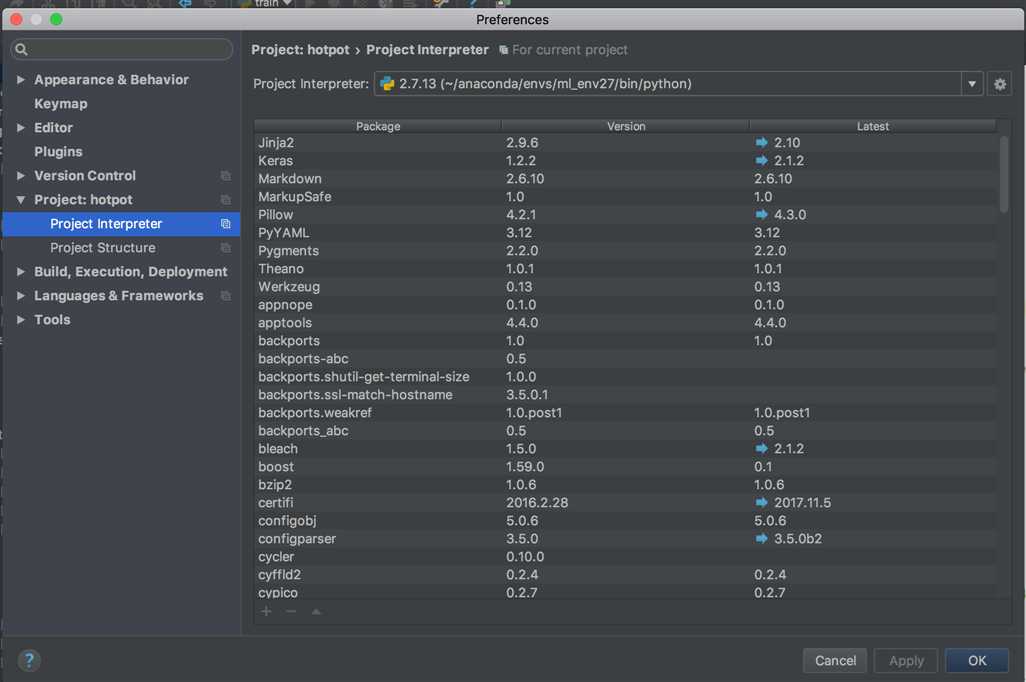The width and height of the screenshot is (1026, 682).
Task: Click the Python logo in interpreter field
Action: click(387, 84)
